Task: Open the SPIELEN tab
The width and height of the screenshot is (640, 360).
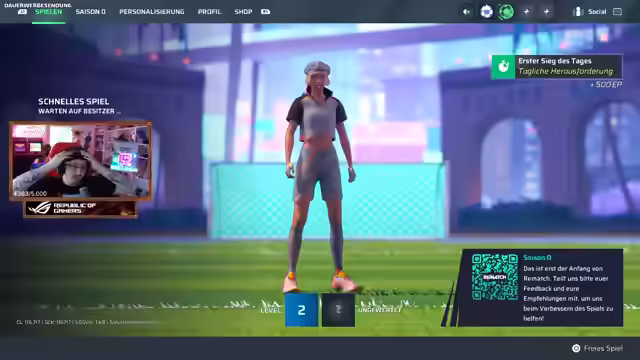Action: [x=49, y=12]
